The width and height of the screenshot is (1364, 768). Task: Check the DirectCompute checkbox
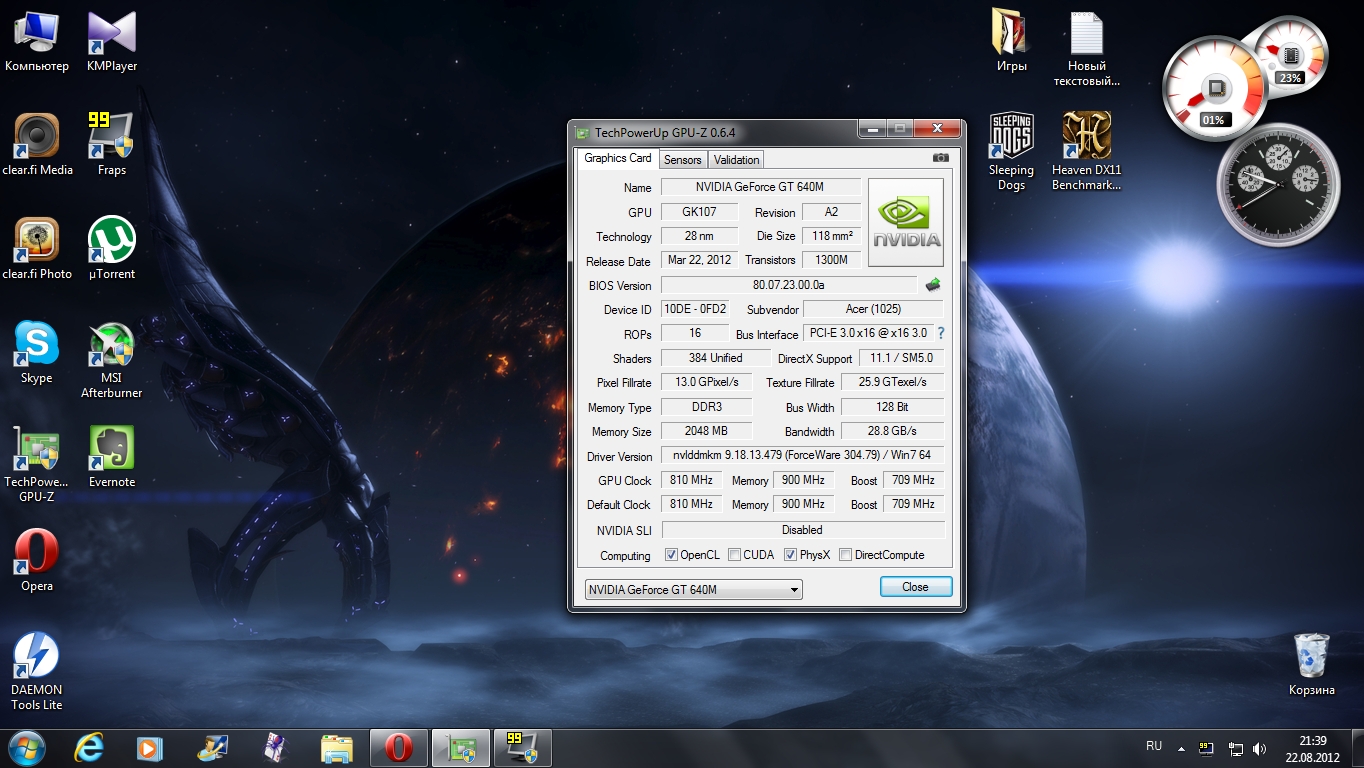pyautogui.click(x=845, y=555)
